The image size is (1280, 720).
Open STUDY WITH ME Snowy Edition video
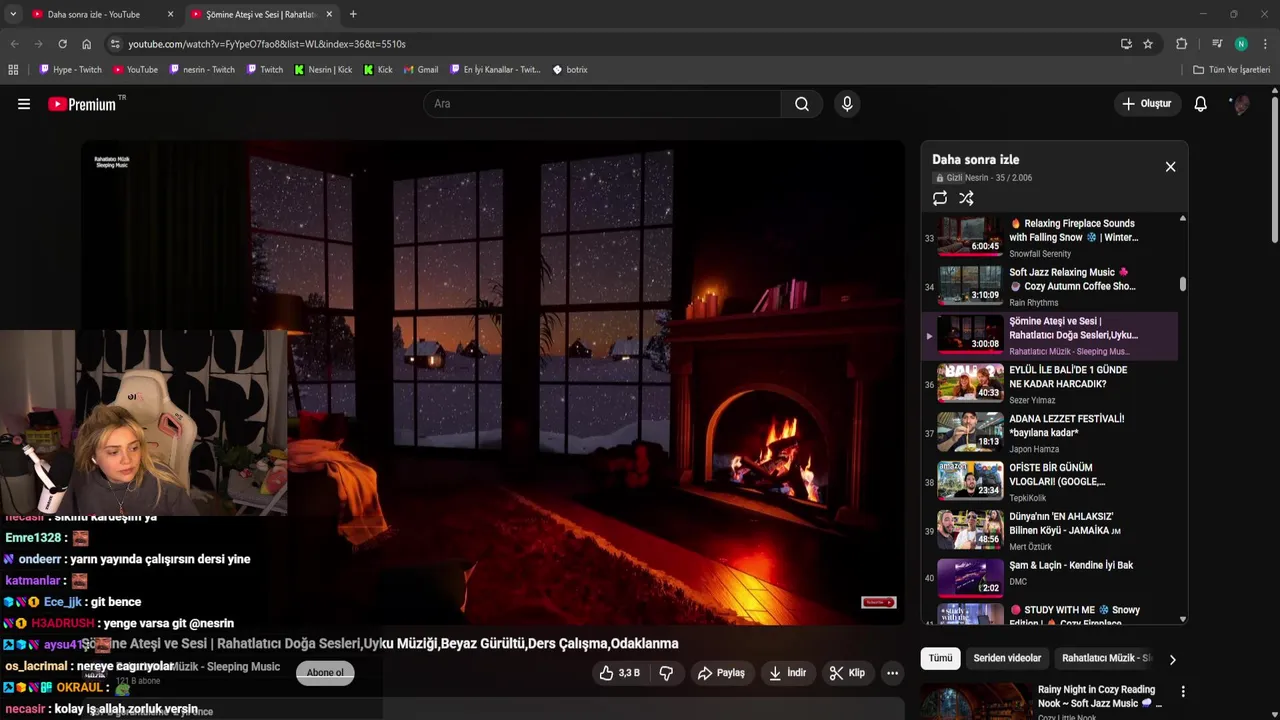coord(1048,614)
